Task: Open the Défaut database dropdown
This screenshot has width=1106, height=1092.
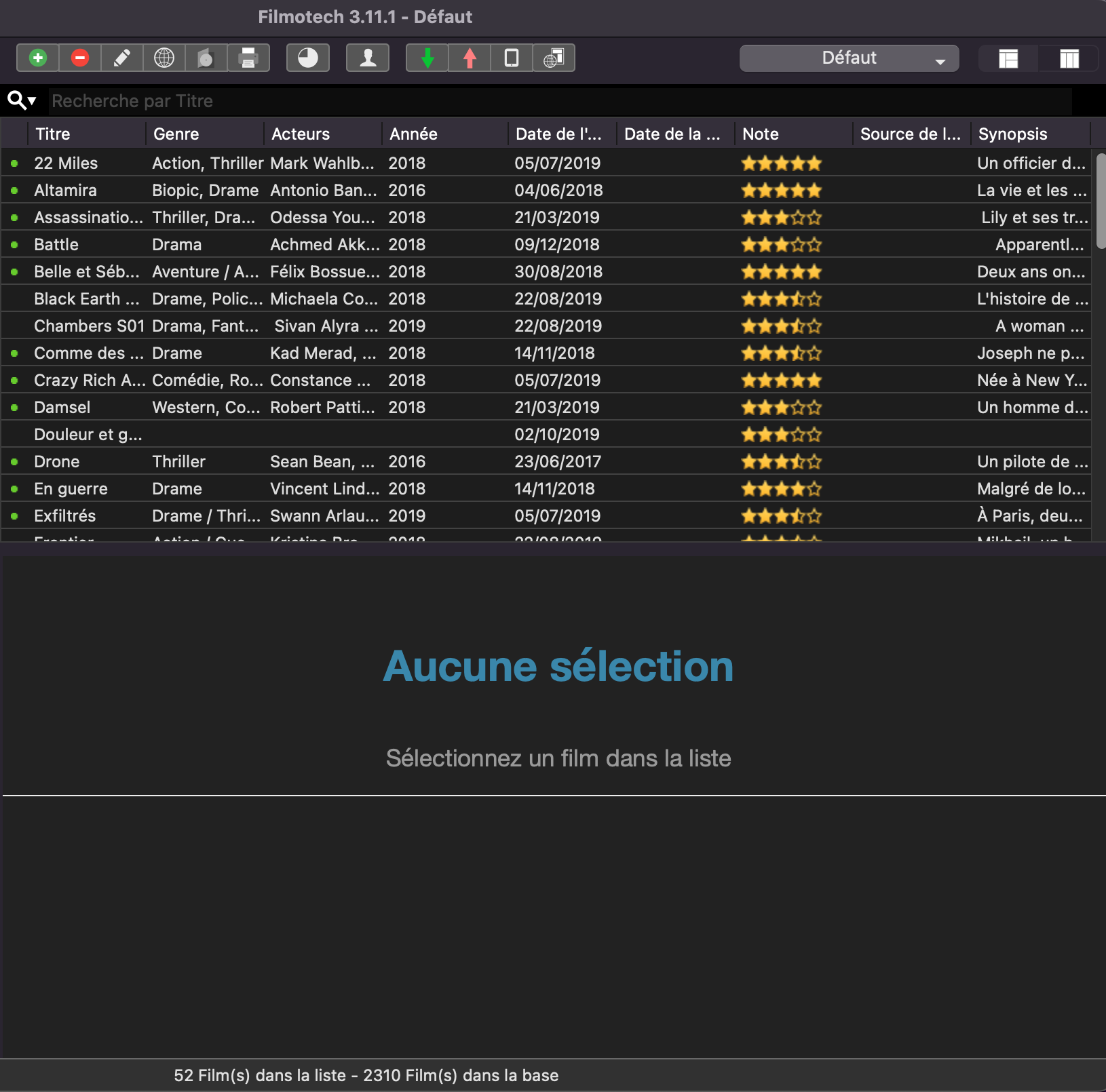Action: click(x=849, y=58)
